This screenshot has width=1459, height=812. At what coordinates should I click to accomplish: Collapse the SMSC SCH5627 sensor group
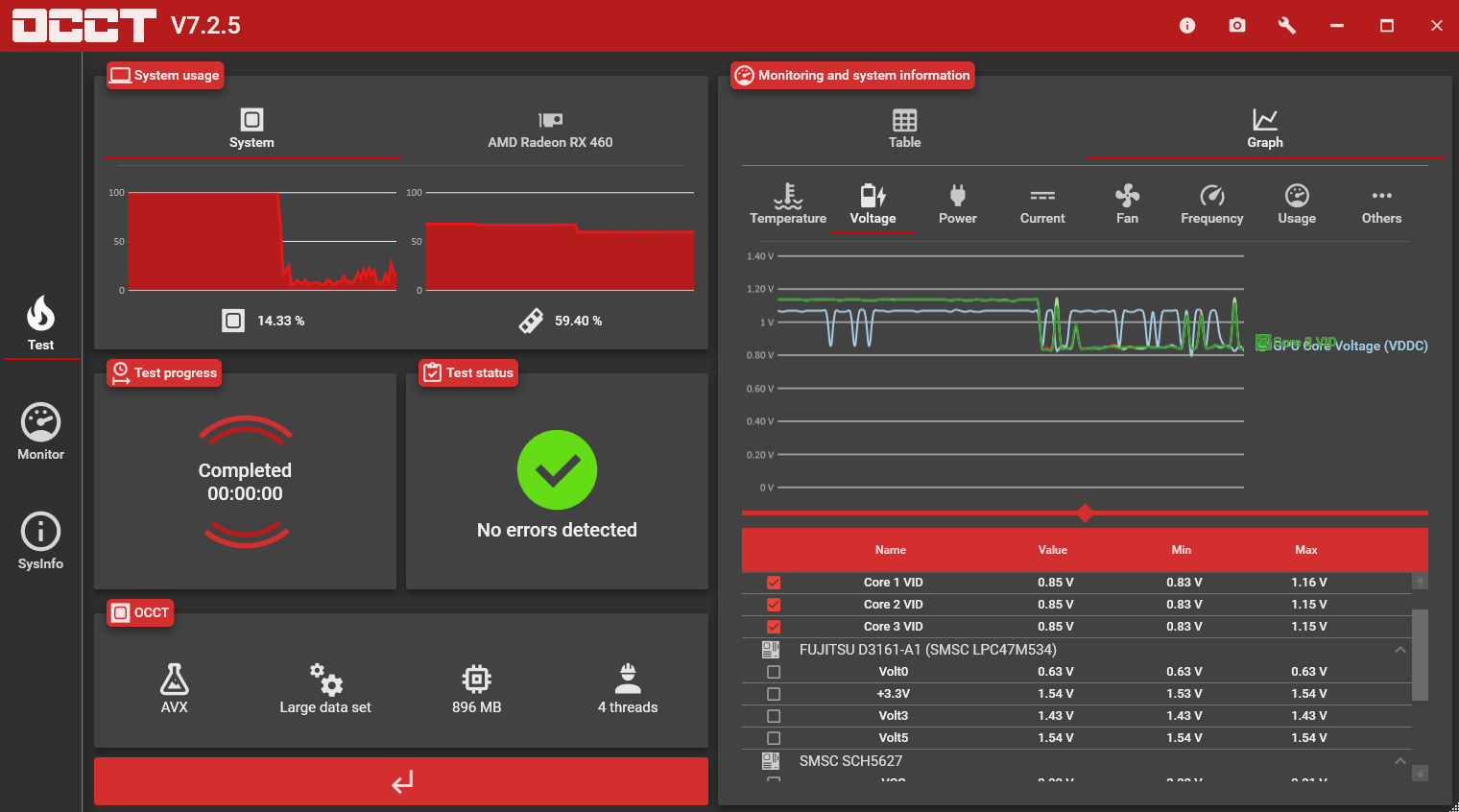coord(1399,761)
